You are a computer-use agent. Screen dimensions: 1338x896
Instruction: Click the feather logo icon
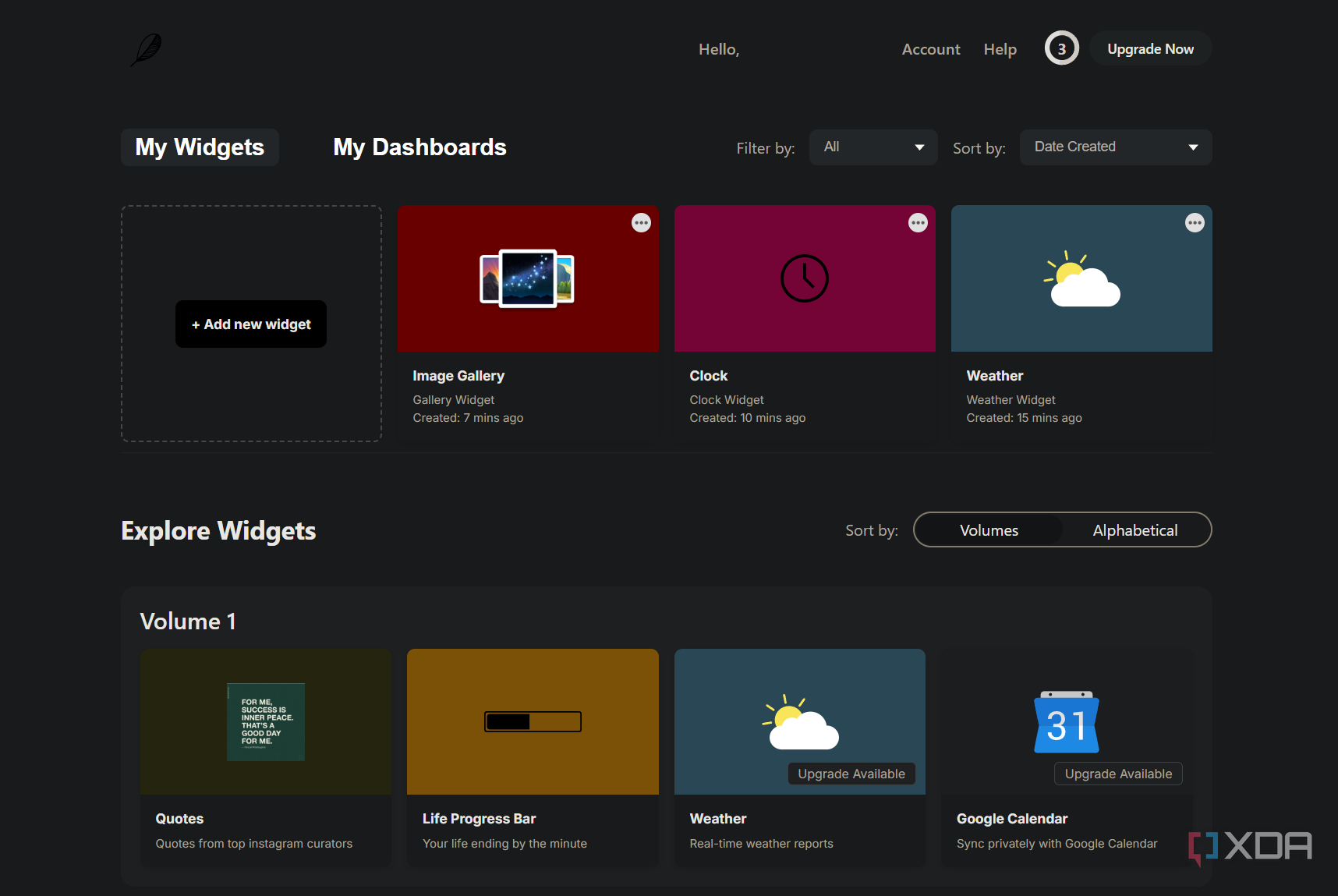[x=146, y=49]
